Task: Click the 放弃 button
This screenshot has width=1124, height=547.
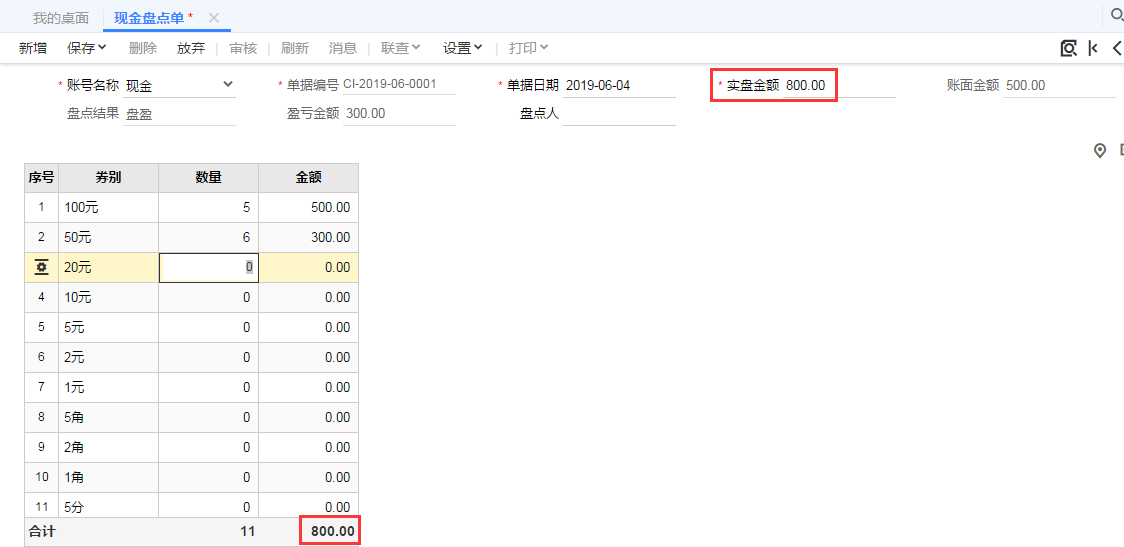Action: tap(191, 48)
